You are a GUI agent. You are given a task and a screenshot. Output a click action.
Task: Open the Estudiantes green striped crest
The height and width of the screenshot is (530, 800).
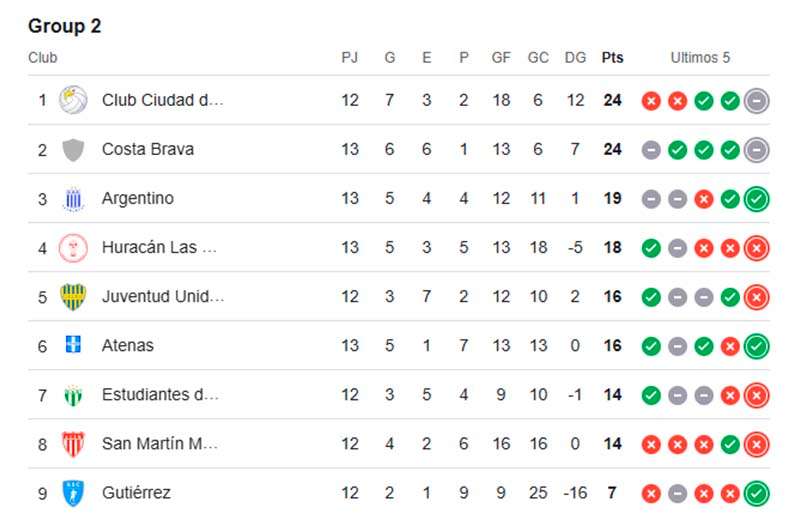coord(73,395)
